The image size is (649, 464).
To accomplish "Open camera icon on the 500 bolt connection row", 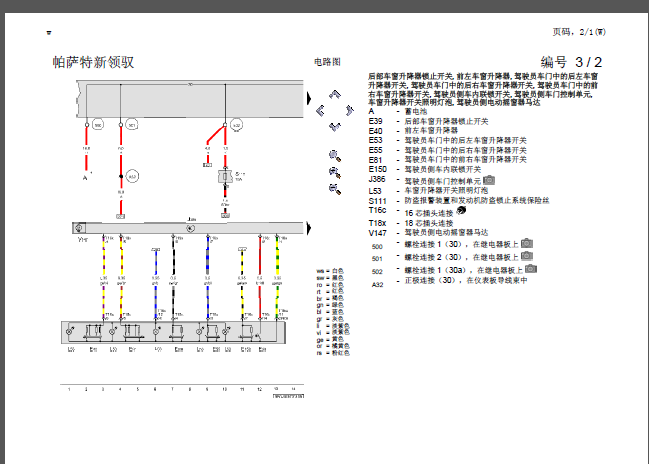I will click(526, 243).
